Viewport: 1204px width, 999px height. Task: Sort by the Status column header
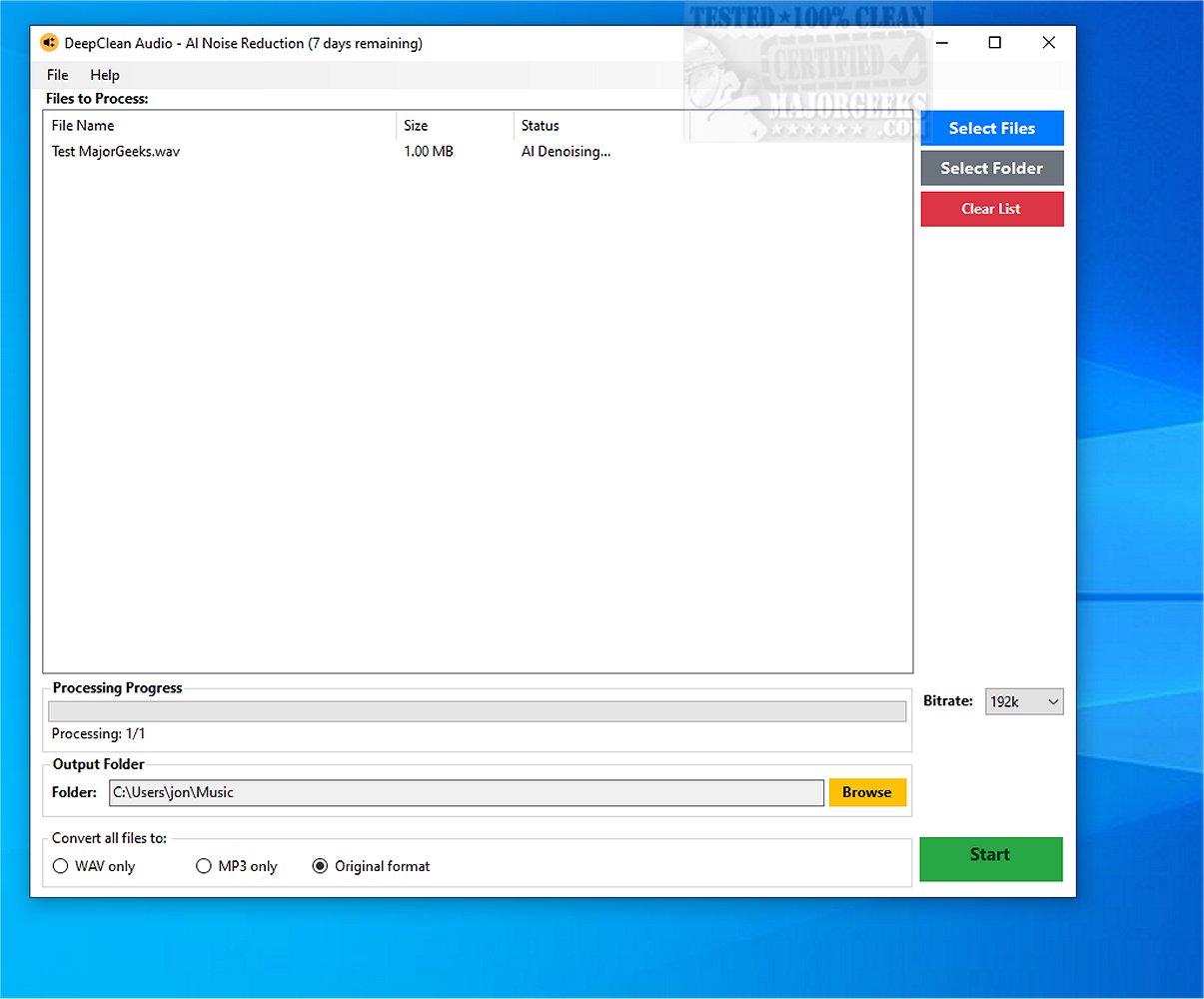602,126
